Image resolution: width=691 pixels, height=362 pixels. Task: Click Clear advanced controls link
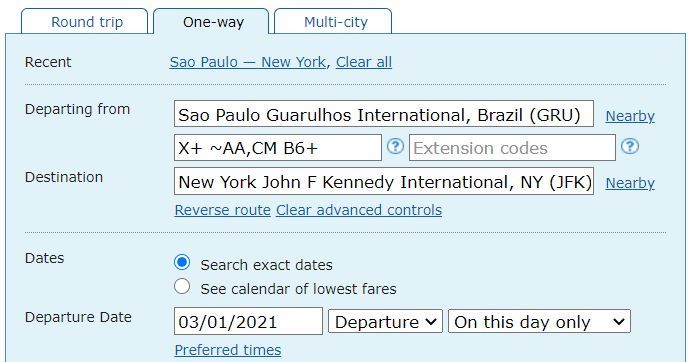(x=359, y=210)
